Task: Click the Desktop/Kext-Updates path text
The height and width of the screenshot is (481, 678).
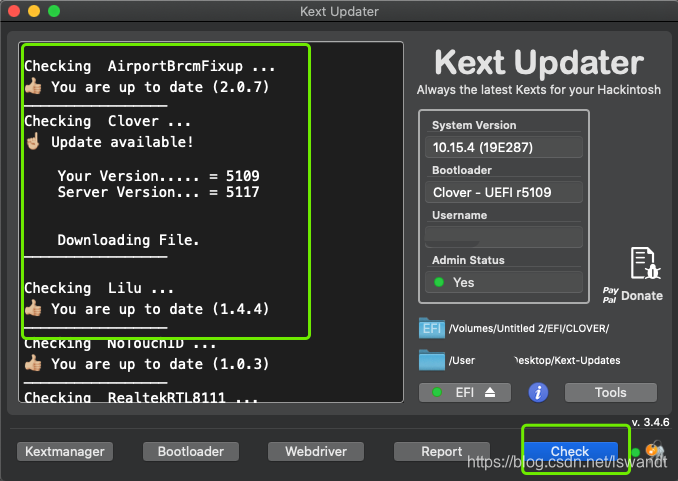Action: coord(567,360)
